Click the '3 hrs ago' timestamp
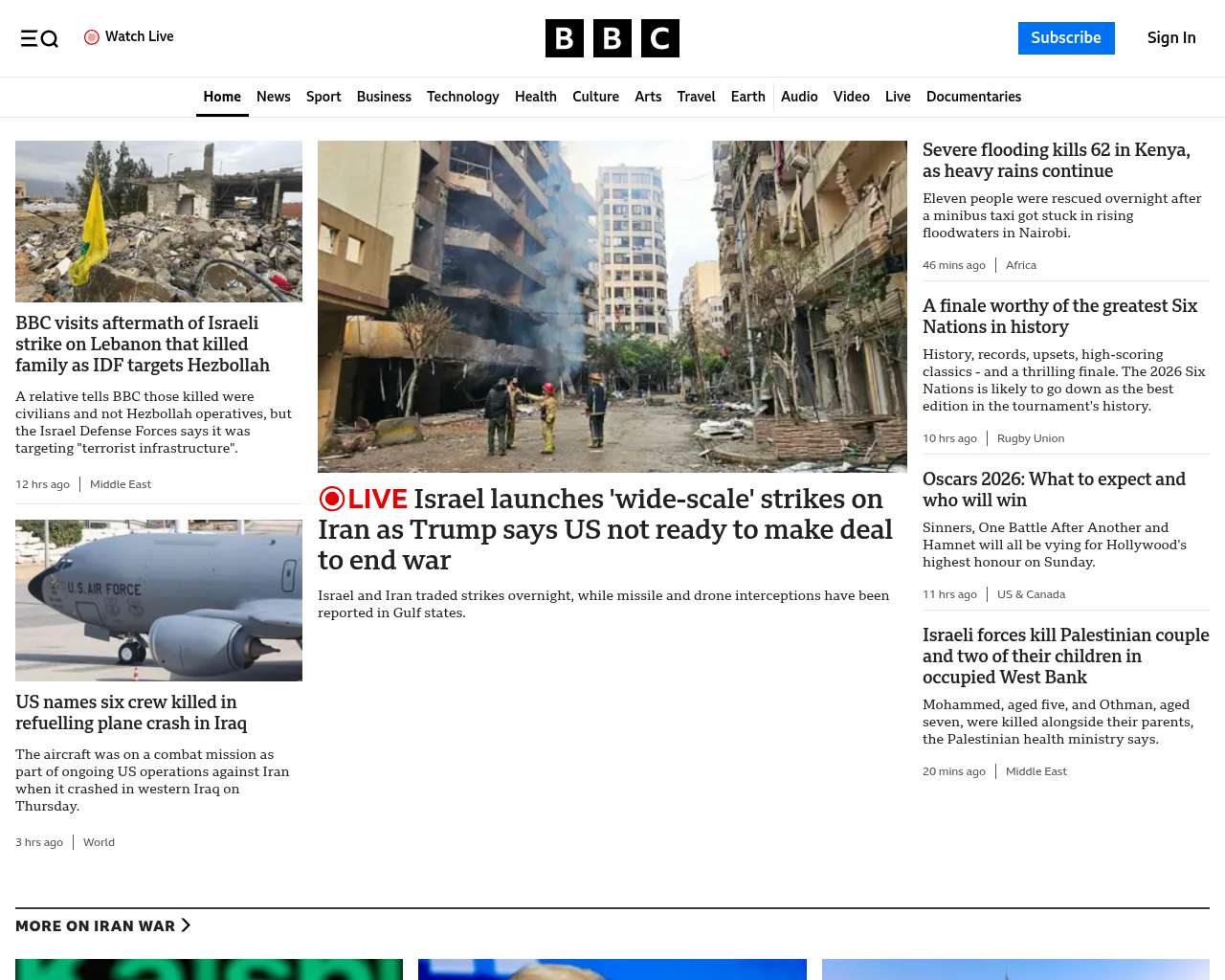This screenshot has height=980, width=1225. [39, 842]
